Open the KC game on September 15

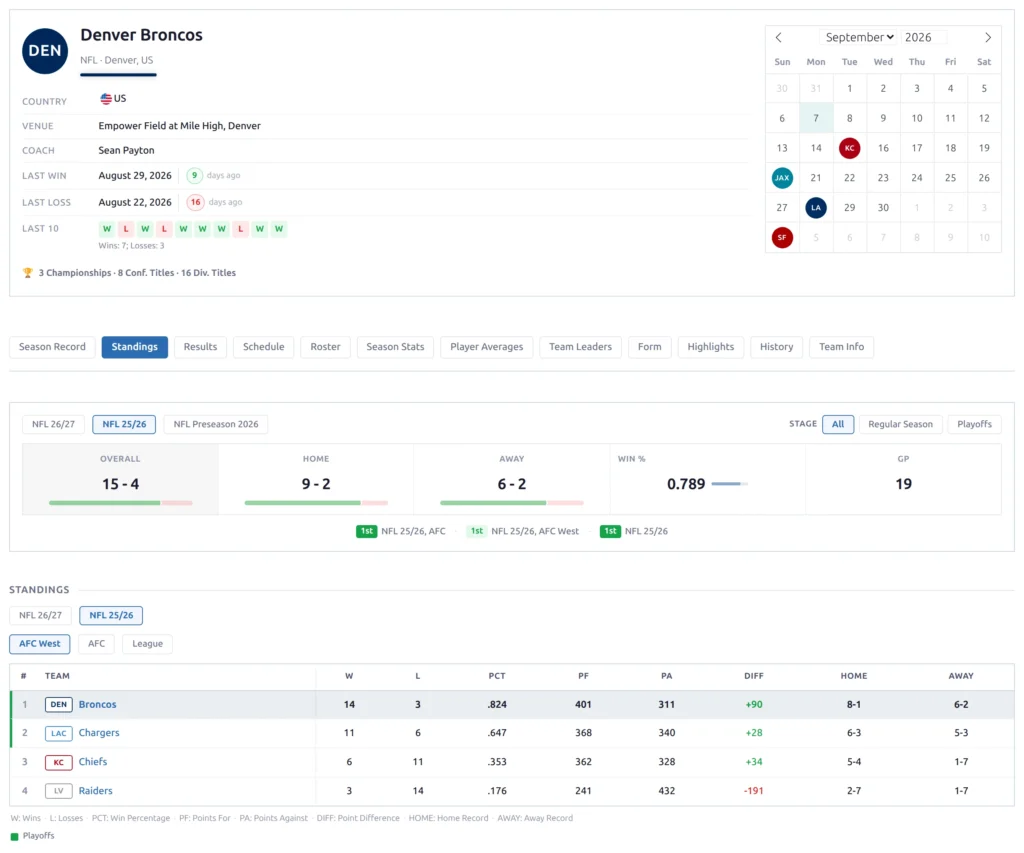(849, 148)
